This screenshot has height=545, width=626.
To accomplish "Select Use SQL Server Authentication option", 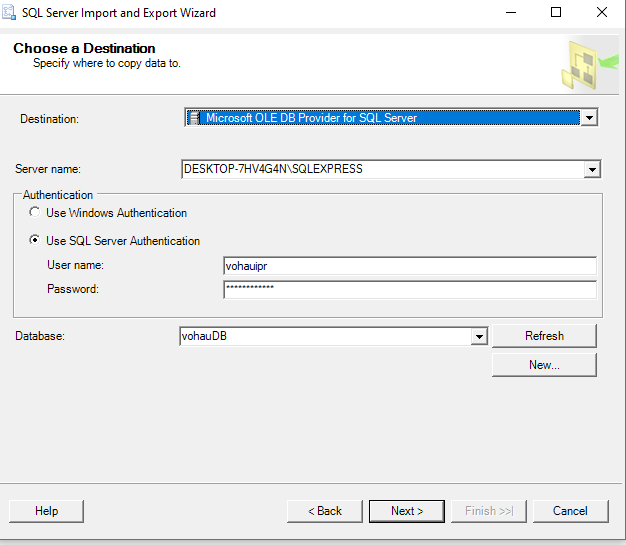I will [35, 241].
